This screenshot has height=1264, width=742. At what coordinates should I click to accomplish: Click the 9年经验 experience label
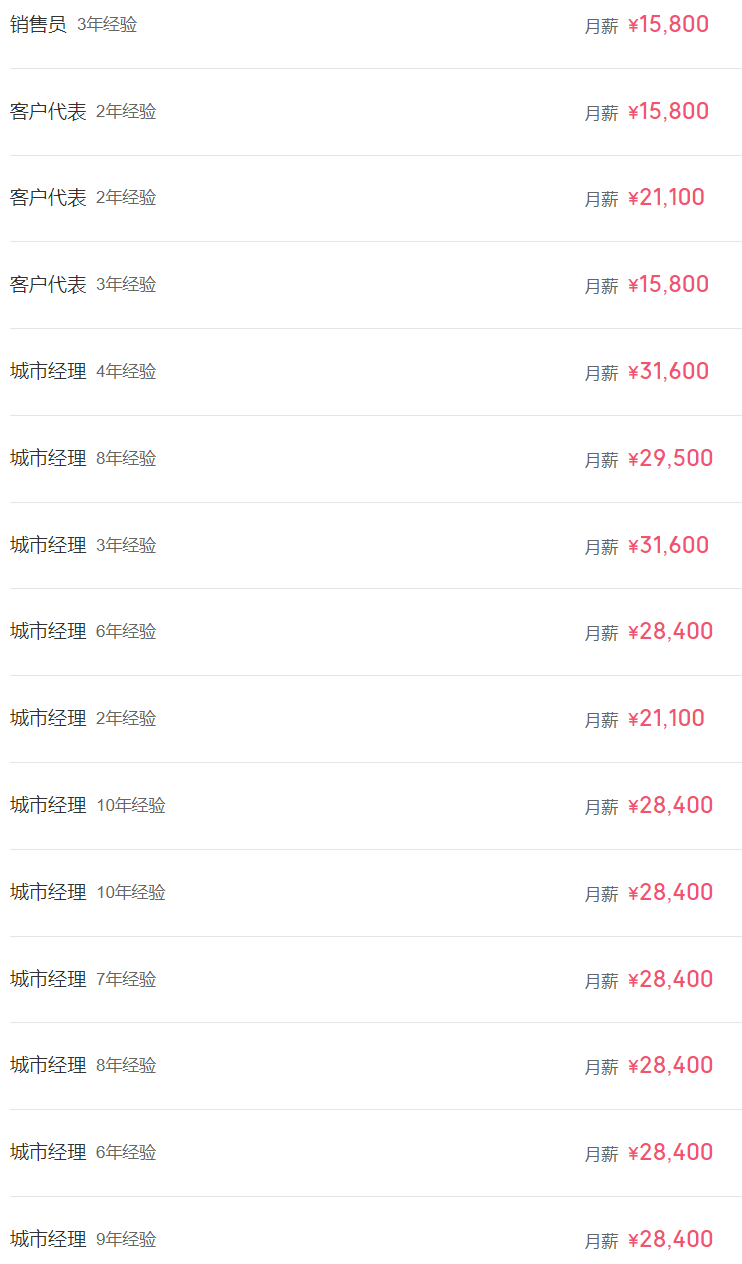coord(126,1240)
